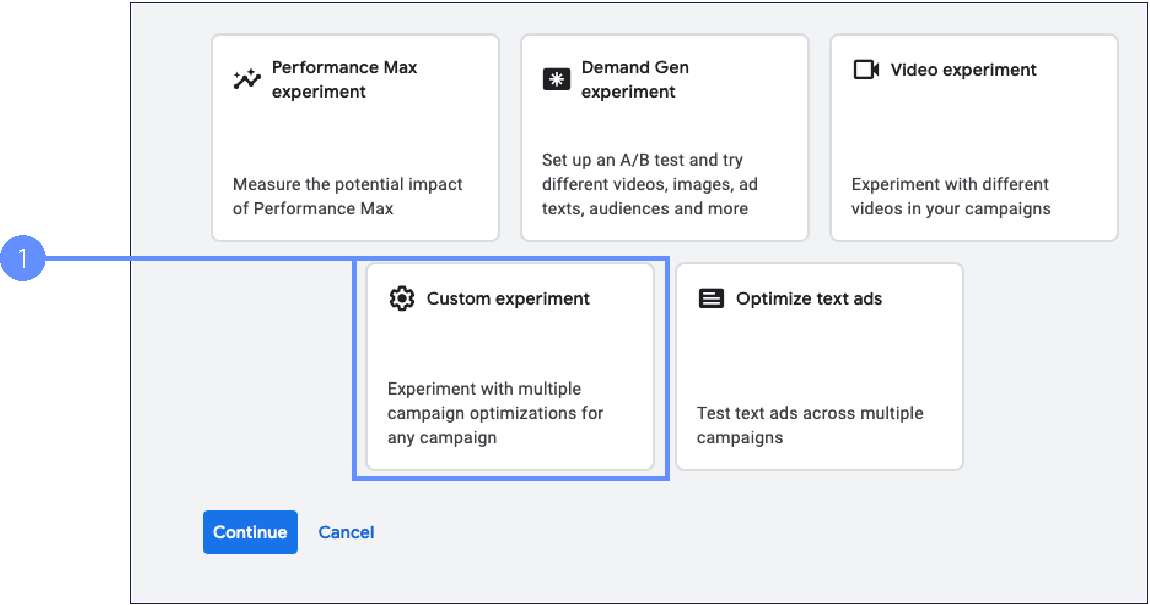Choose the Demand Gen experiment title
The width and height of the screenshot is (1150, 605).
point(635,80)
